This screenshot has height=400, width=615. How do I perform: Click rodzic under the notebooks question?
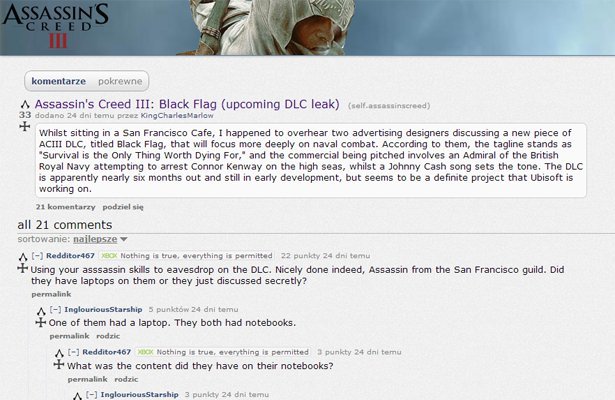[126, 379]
